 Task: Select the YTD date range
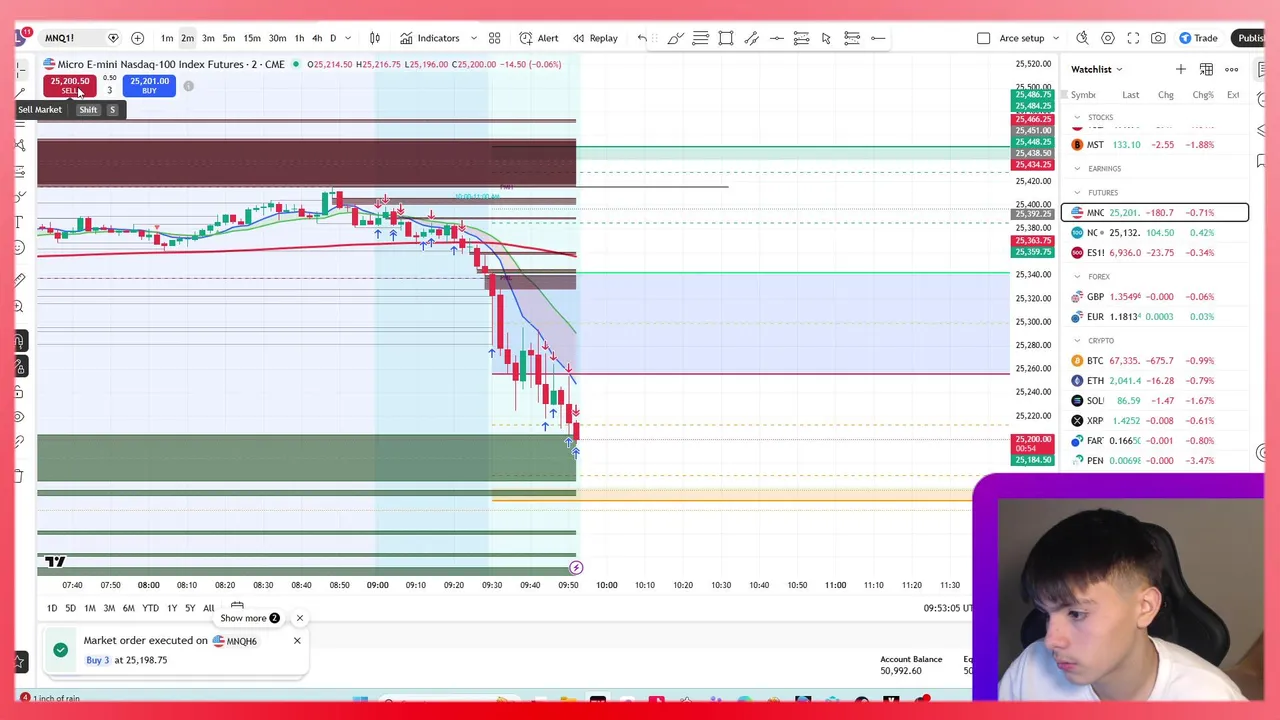[x=150, y=608]
